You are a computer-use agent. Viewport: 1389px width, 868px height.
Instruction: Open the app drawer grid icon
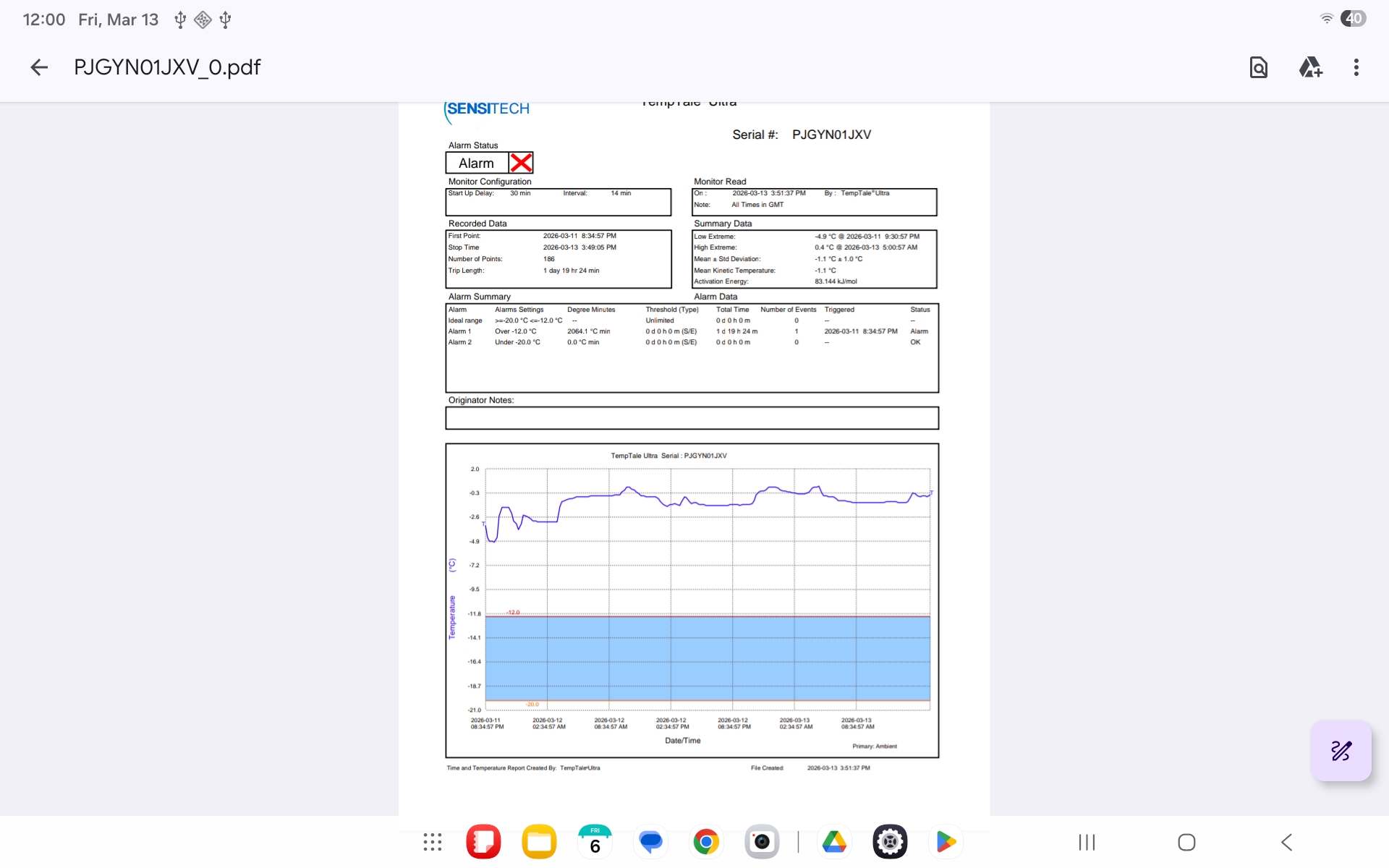(433, 842)
